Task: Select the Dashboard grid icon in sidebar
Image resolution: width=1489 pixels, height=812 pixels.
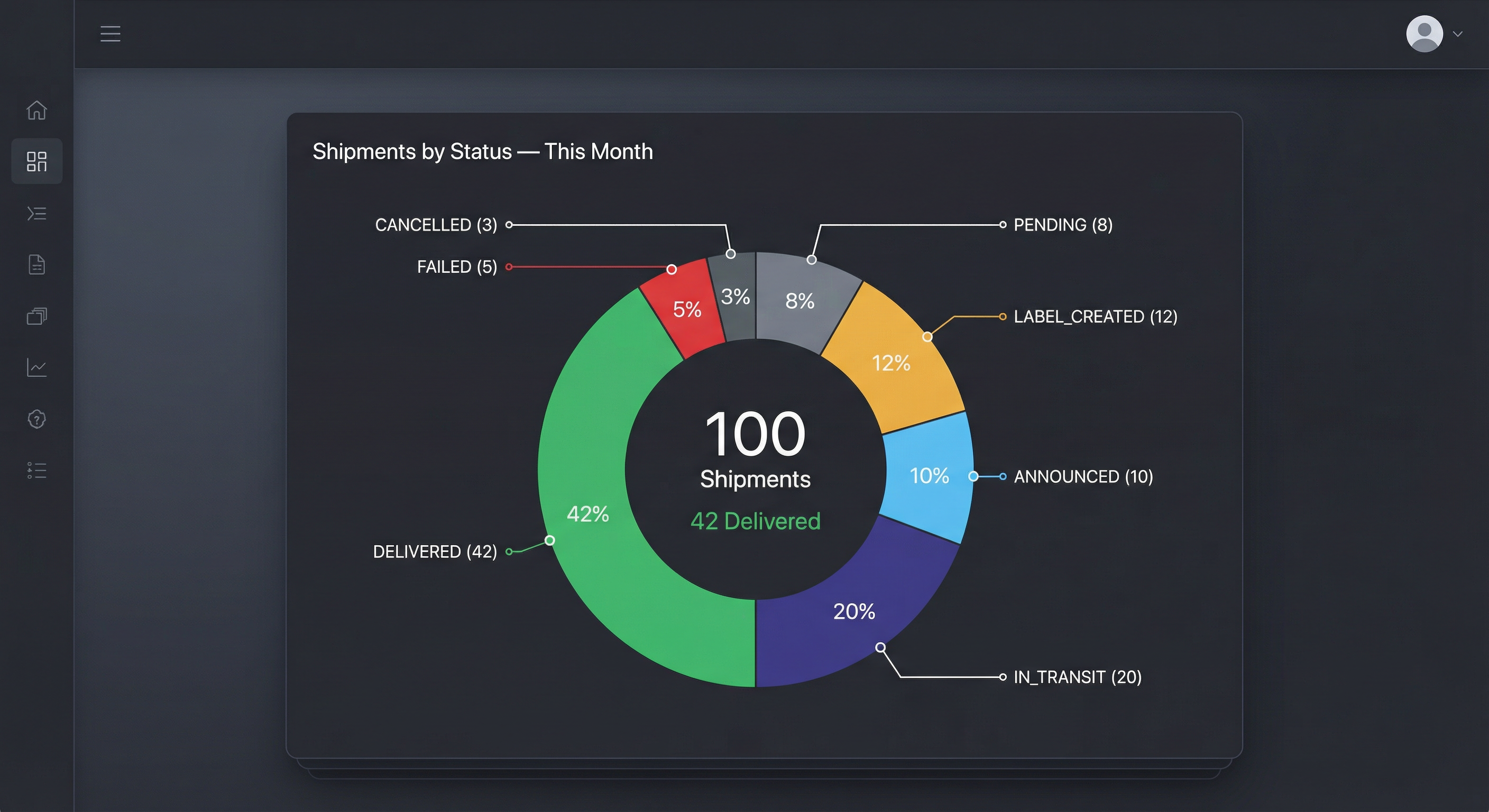Action: pyautogui.click(x=36, y=161)
